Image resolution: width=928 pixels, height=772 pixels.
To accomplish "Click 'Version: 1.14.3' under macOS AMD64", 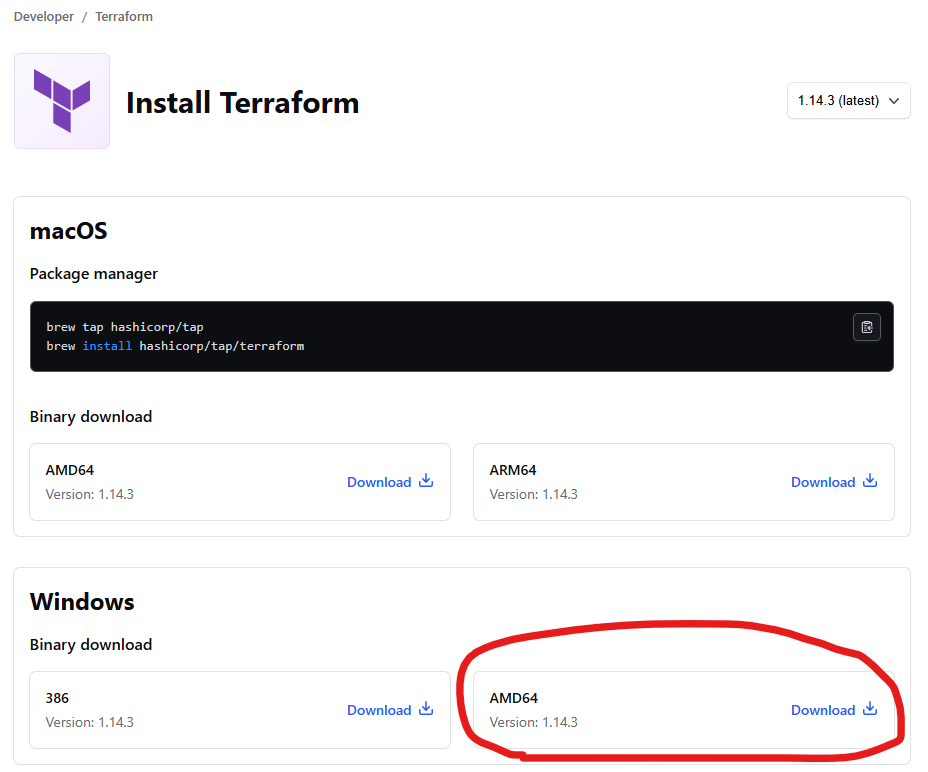I will (x=89, y=494).
